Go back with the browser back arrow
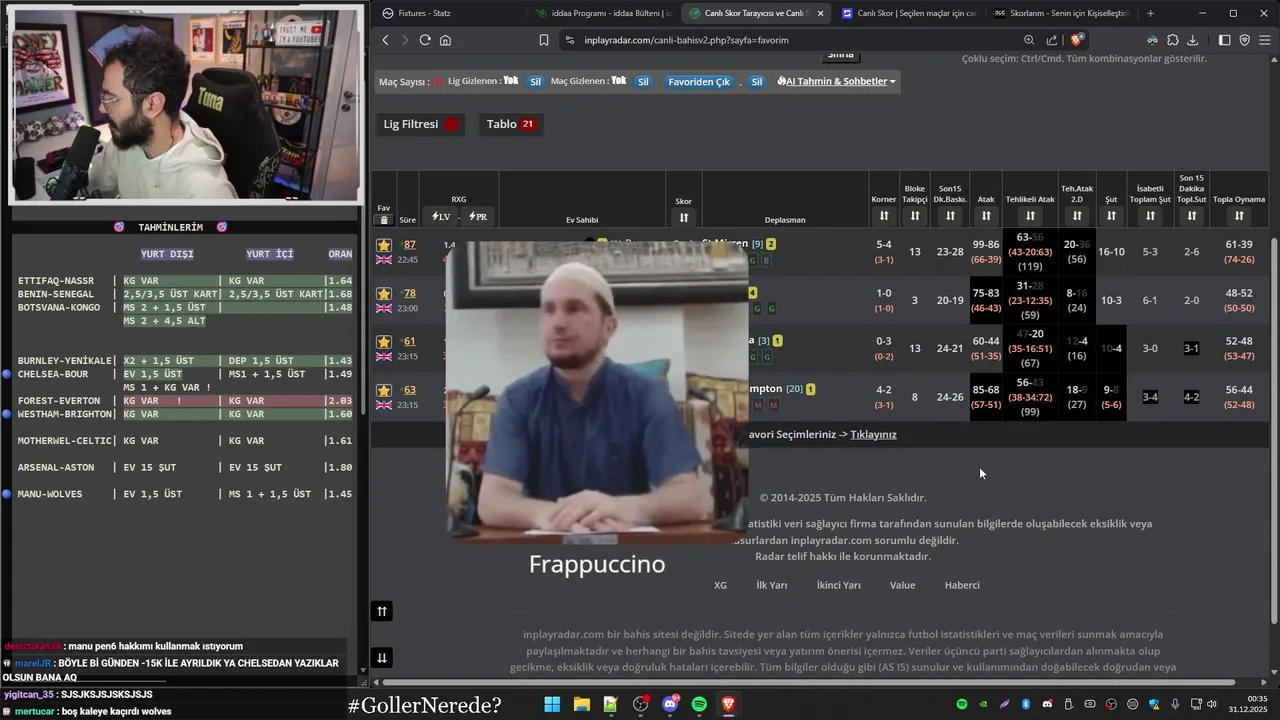The height and width of the screenshot is (720, 1280). pyautogui.click(x=386, y=40)
